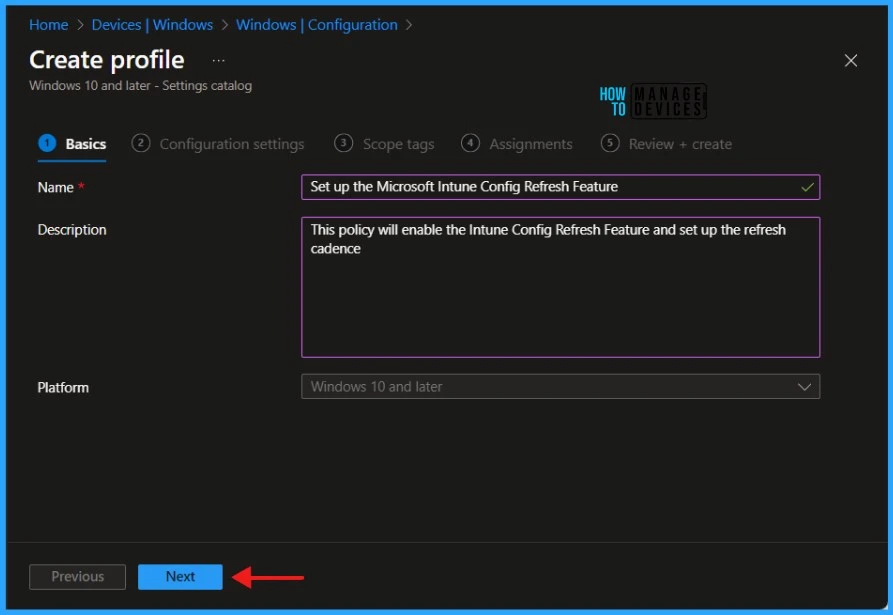893x615 pixels.
Task: Click the Create profile heading
Action: 106,60
